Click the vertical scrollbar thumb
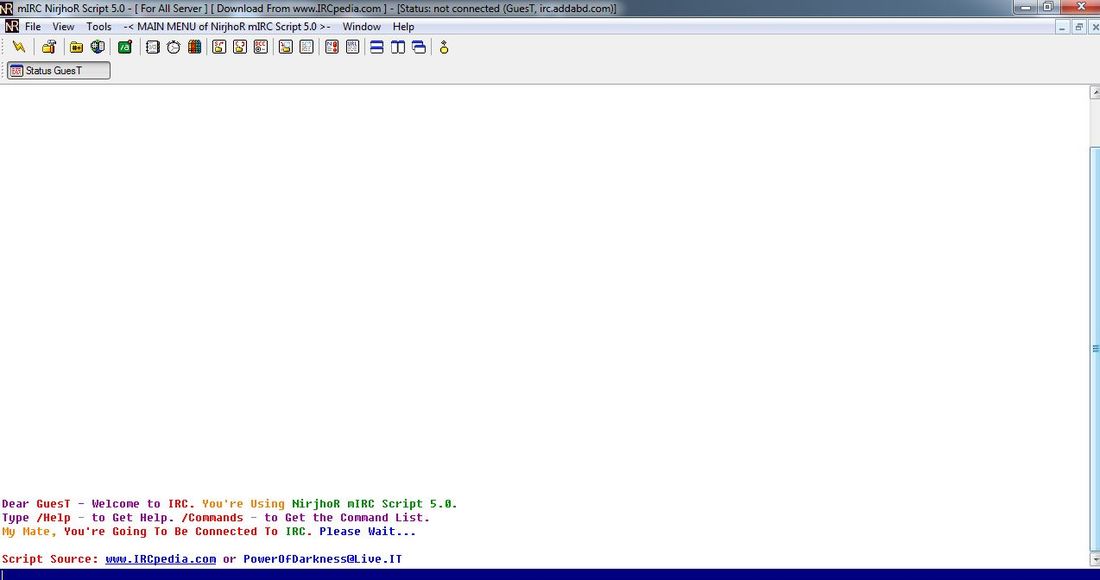This screenshot has width=1100, height=580. tap(1094, 348)
